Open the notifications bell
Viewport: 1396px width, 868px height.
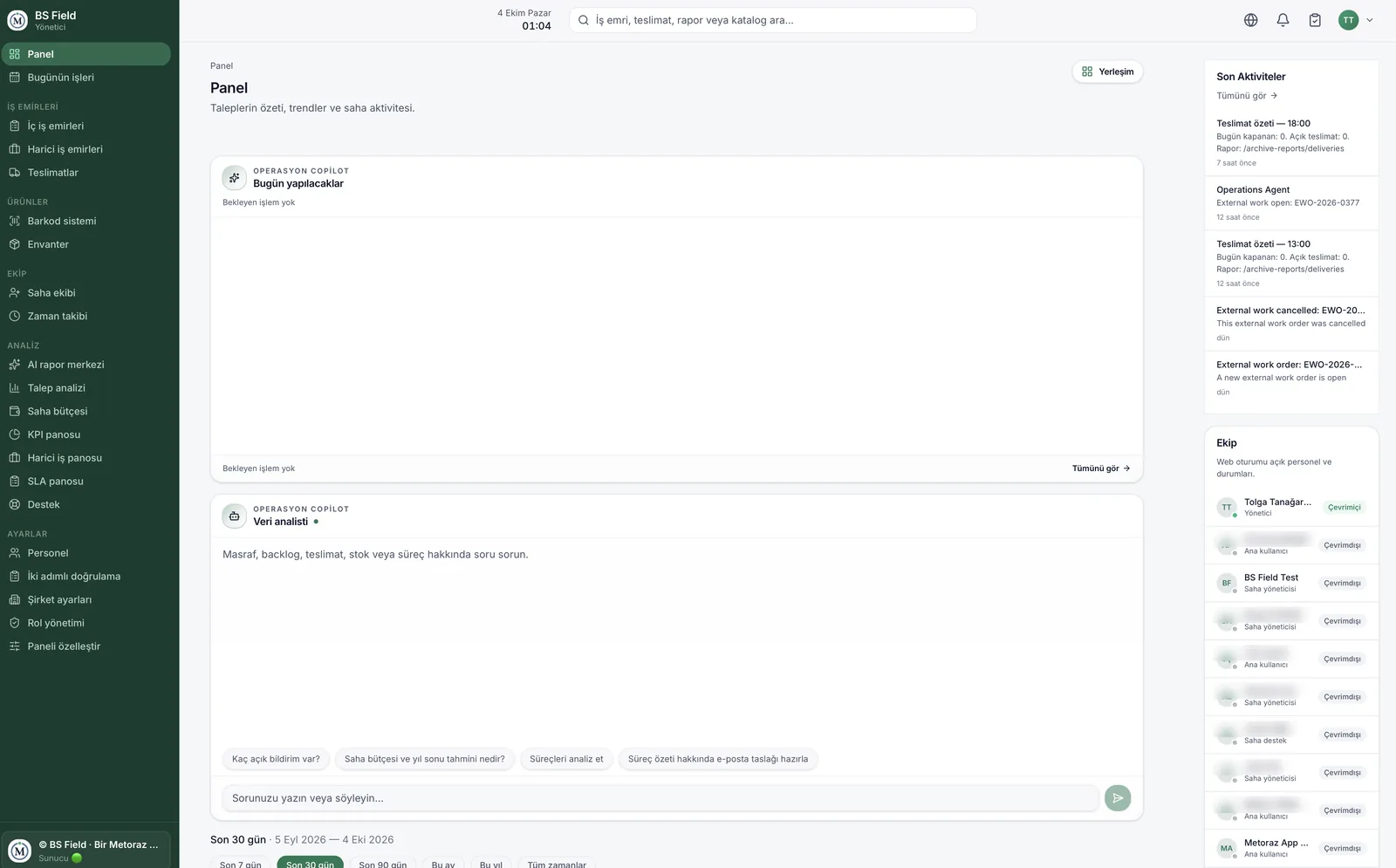(1283, 20)
